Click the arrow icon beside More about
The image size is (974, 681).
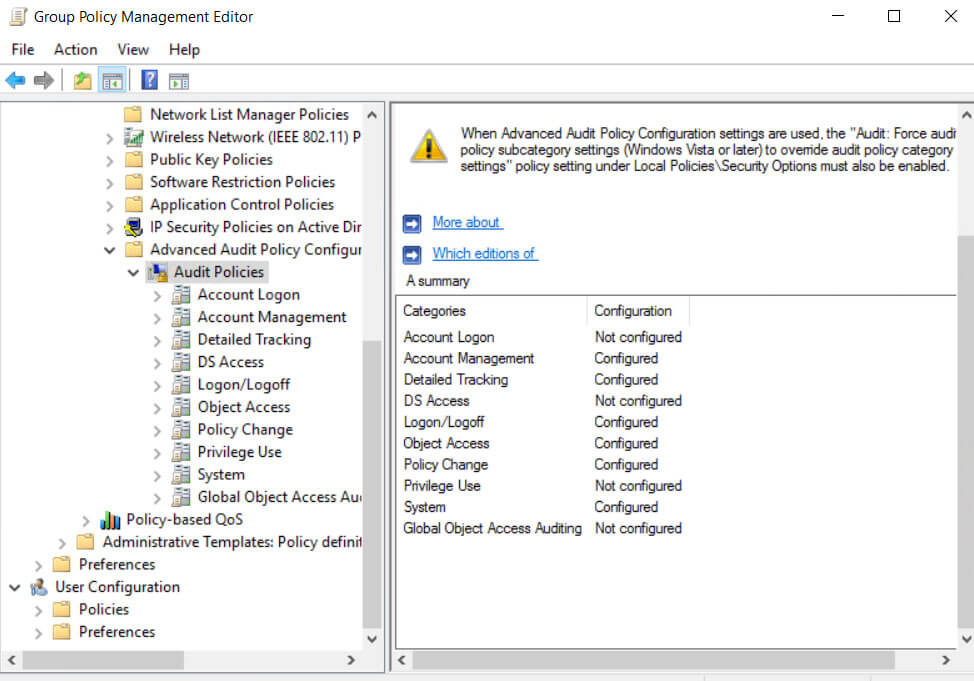pos(412,223)
